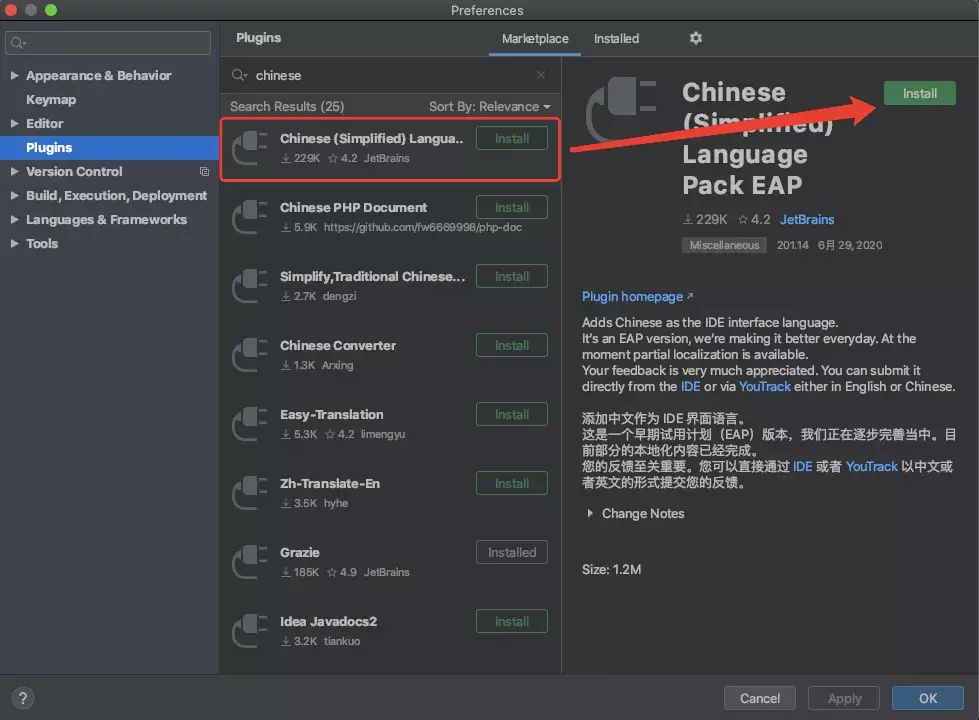Open the IDE link in English description
This screenshot has height=720, width=979.
pos(691,387)
